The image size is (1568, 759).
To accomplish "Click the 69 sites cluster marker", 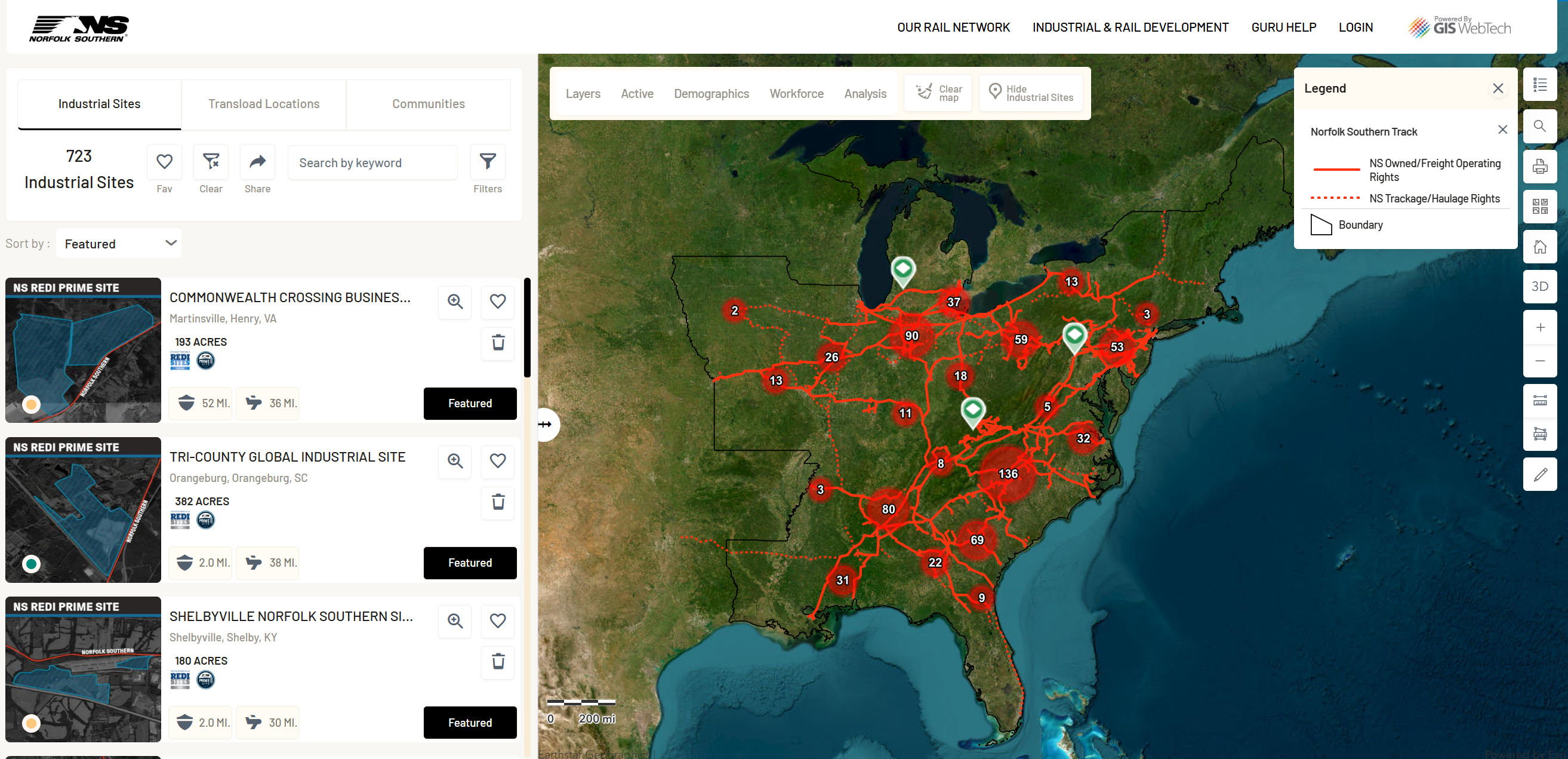I will point(976,540).
